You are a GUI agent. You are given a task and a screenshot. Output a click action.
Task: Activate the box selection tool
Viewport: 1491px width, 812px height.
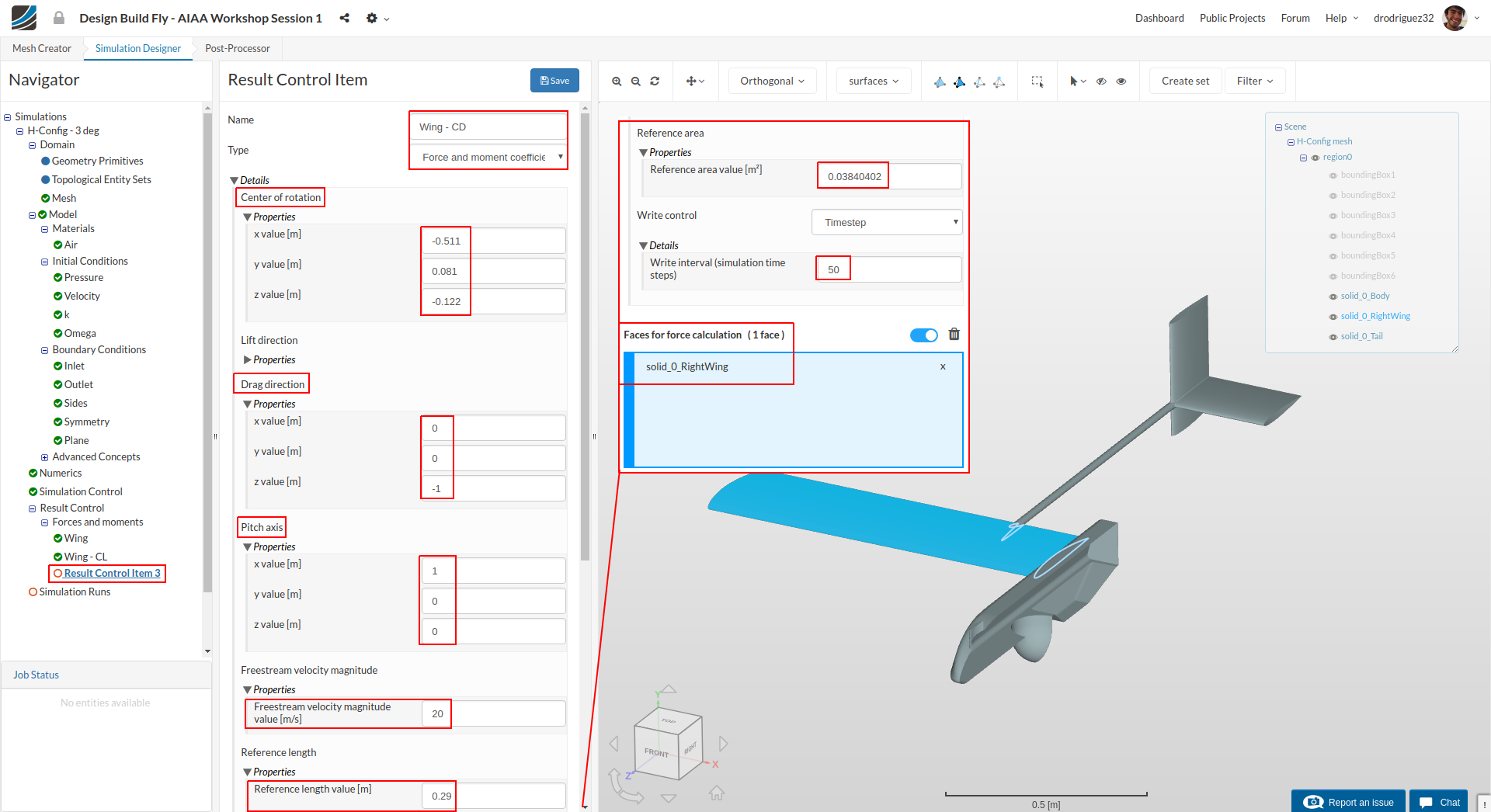(x=1037, y=82)
